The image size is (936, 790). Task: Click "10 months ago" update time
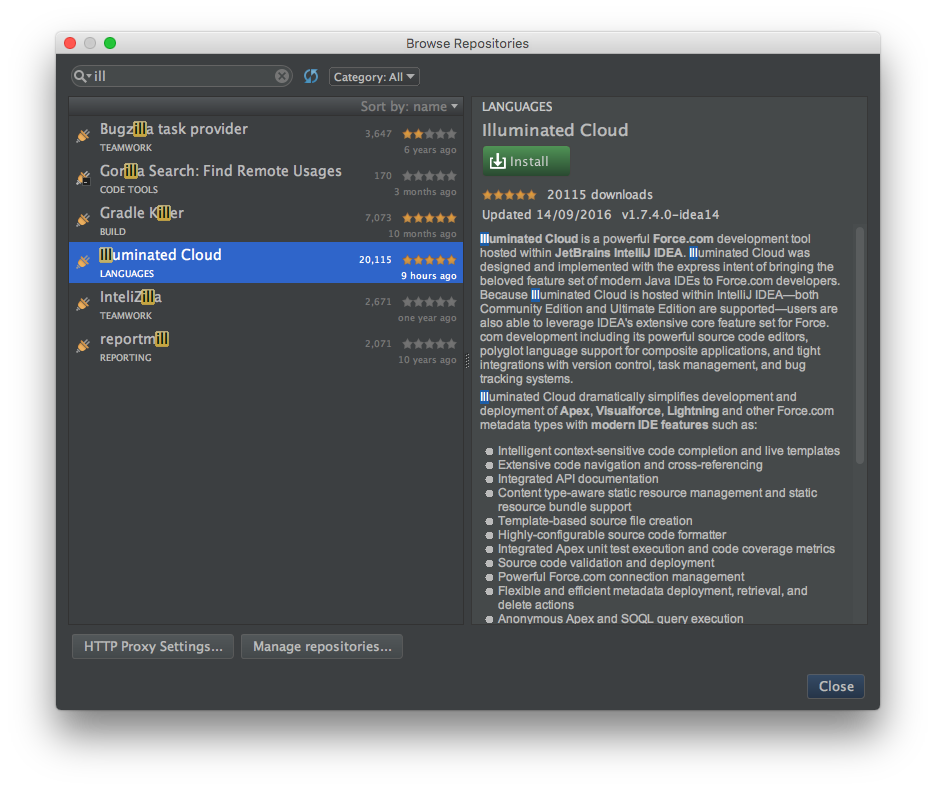(x=423, y=233)
